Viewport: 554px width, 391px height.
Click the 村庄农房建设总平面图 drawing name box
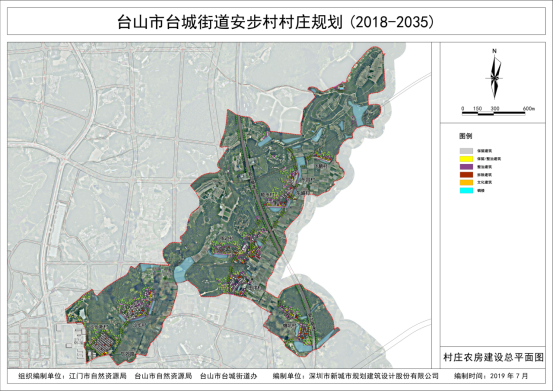click(x=493, y=357)
